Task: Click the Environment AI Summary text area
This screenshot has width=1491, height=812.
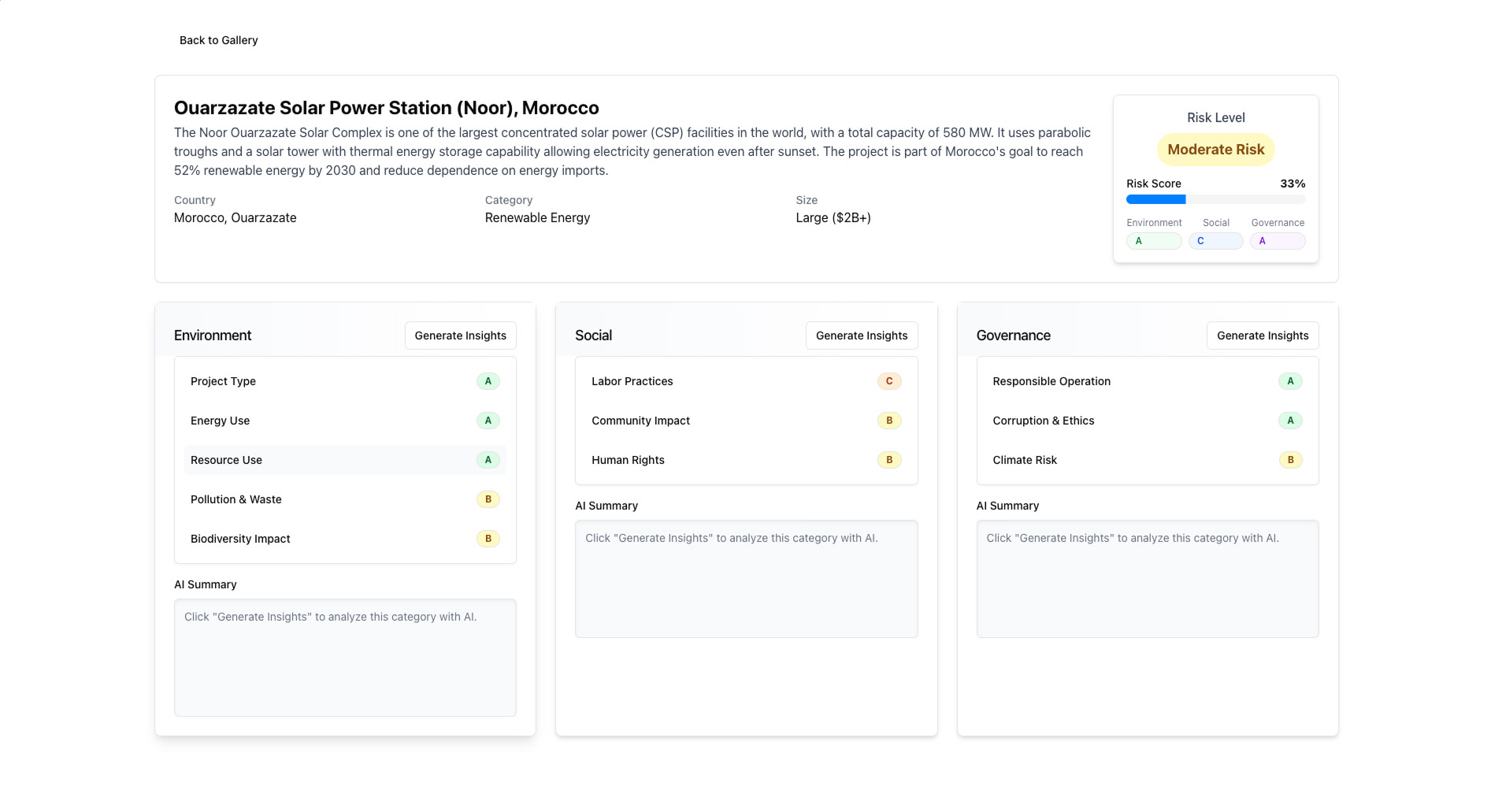Action: tap(345, 658)
